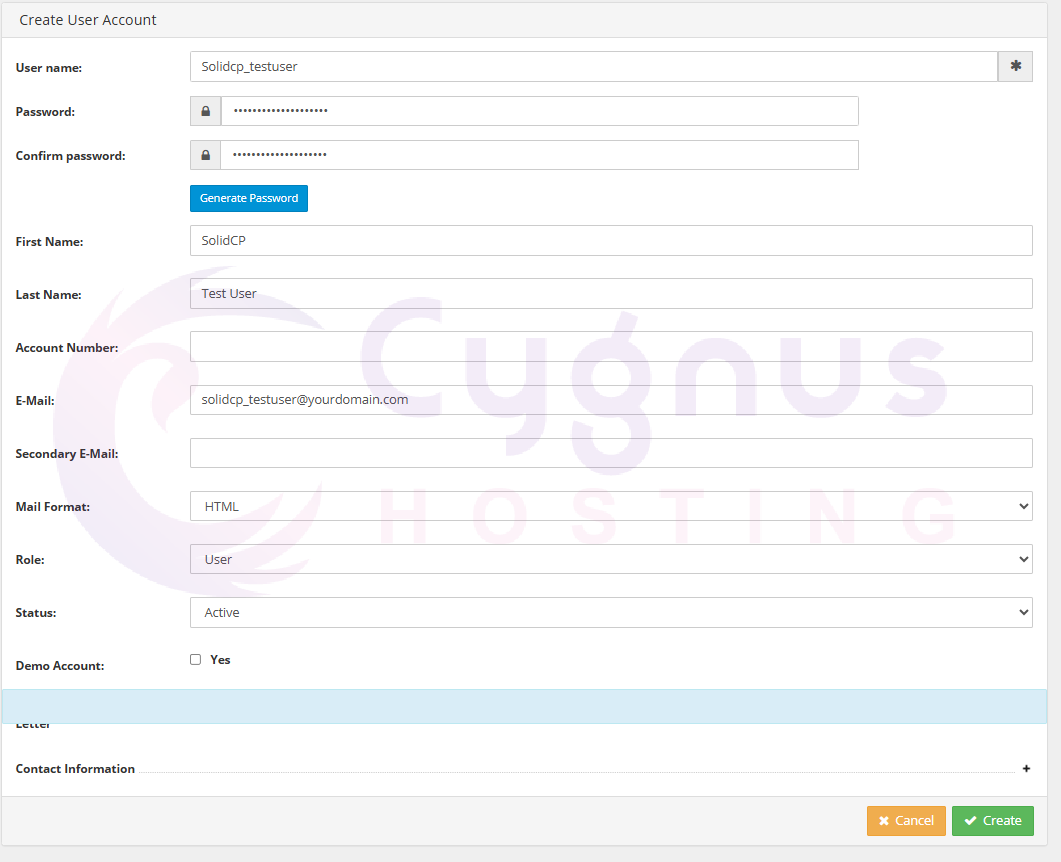Click the lock icon beside Confirm password
This screenshot has width=1061, height=862.
(x=206, y=155)
